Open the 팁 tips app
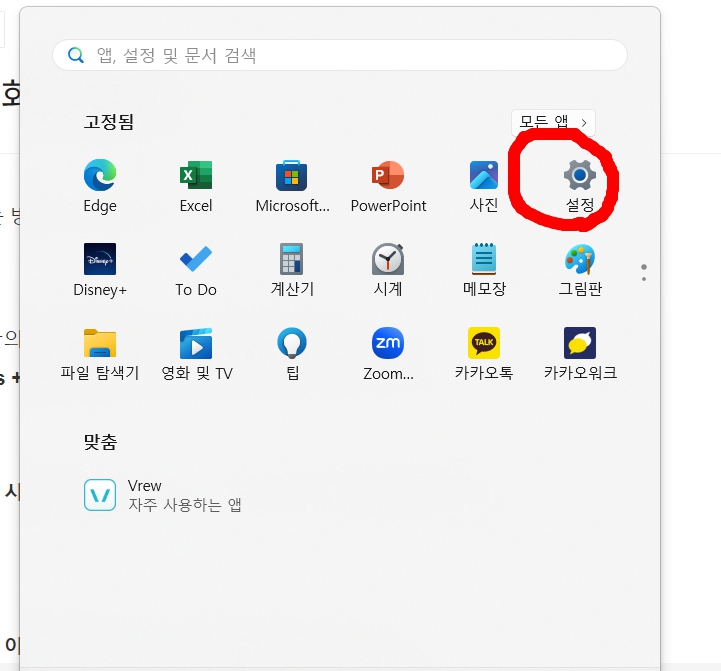721x671 pixels. (292, 354)
